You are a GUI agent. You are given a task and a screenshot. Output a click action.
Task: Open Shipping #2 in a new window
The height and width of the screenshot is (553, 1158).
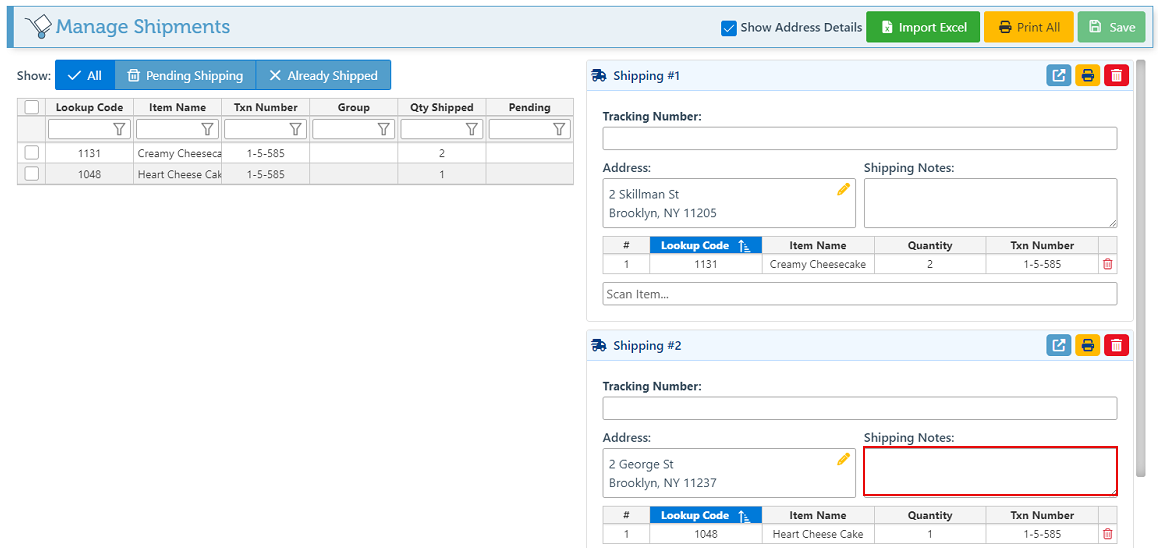coord(1058,346)
